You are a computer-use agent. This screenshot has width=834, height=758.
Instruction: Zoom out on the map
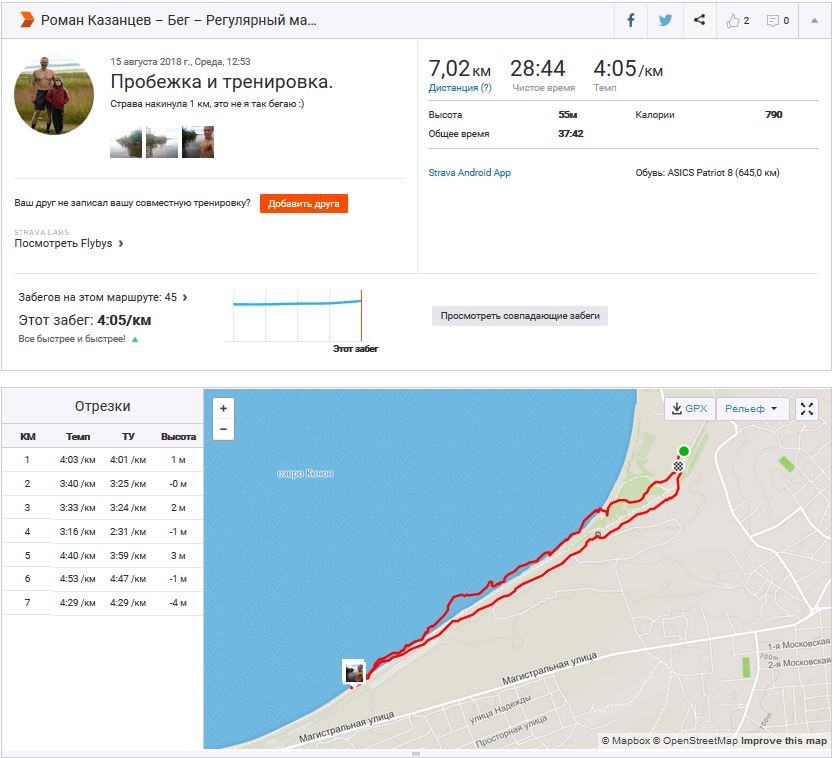[224, 430]
